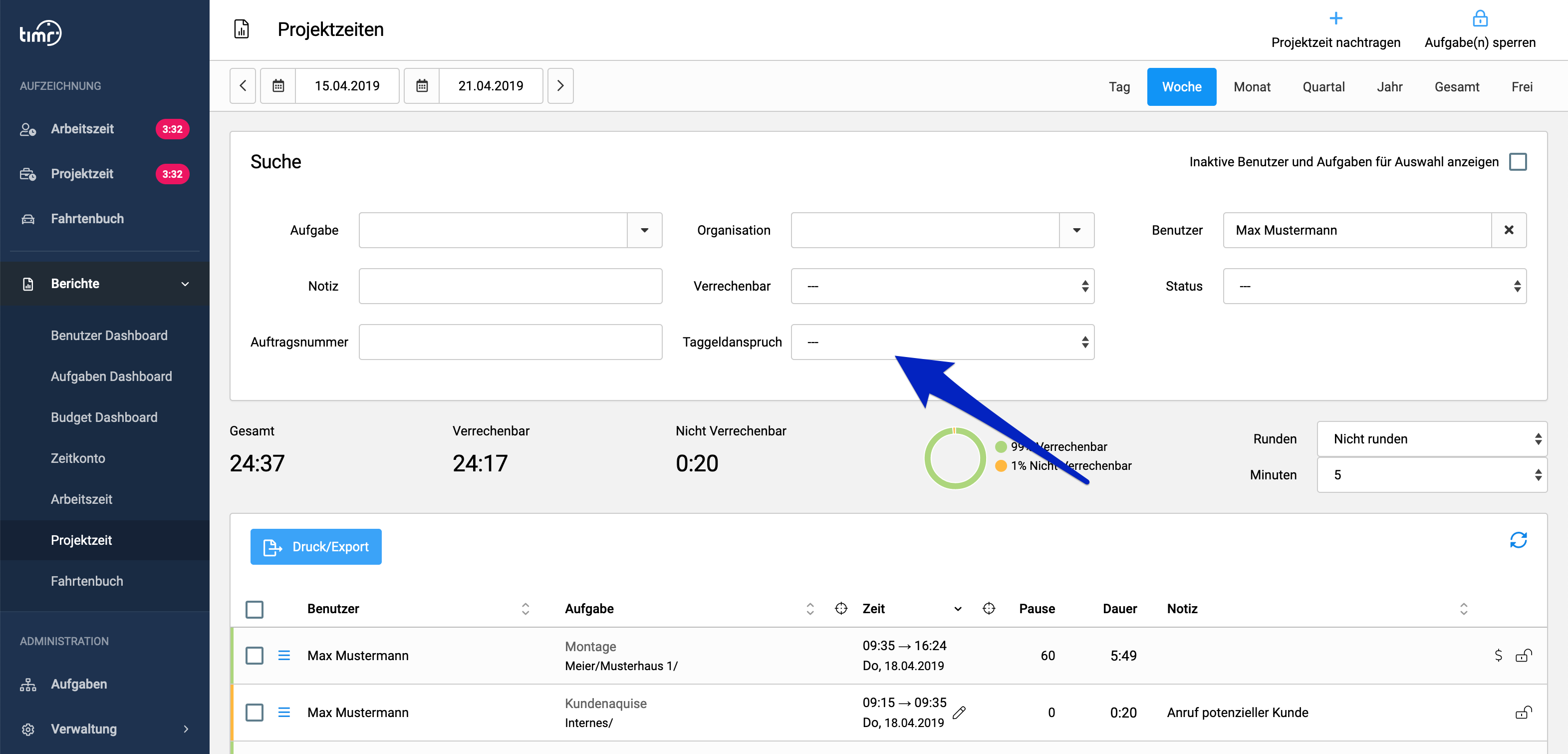The height and width of the screenshot is (754, 1568).
Task: Click the unlock icon on Montage row
Action: click(1524, 655)
